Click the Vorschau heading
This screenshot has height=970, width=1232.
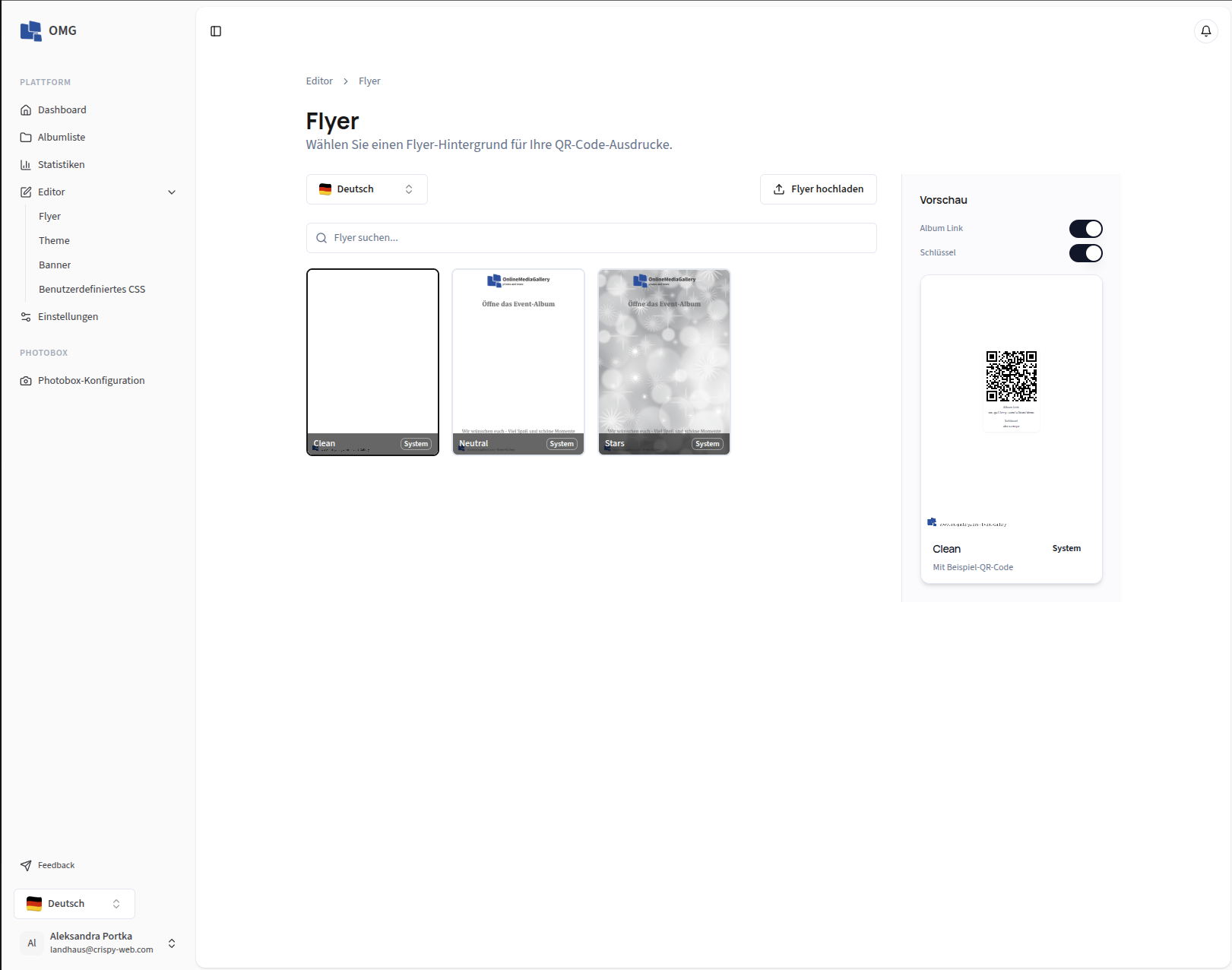tap(943, 201)
